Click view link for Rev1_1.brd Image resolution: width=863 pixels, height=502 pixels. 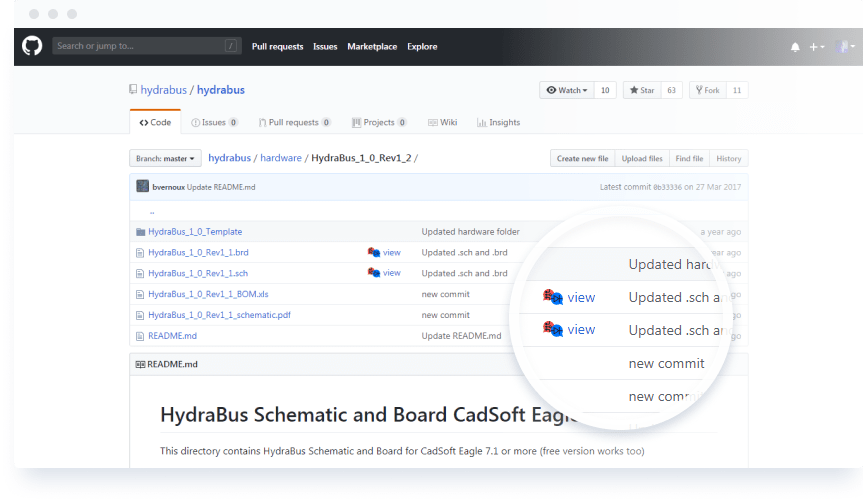tap(392, 252)
